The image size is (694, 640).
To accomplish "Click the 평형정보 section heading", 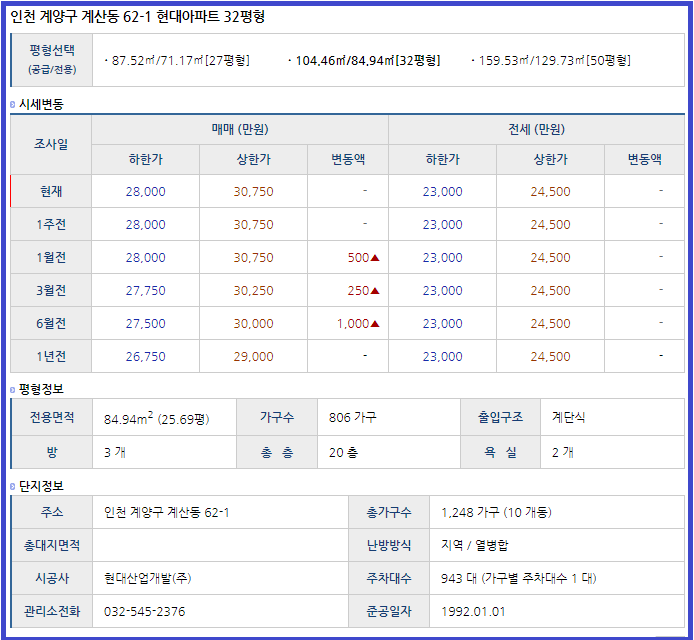I will point(41,389).
